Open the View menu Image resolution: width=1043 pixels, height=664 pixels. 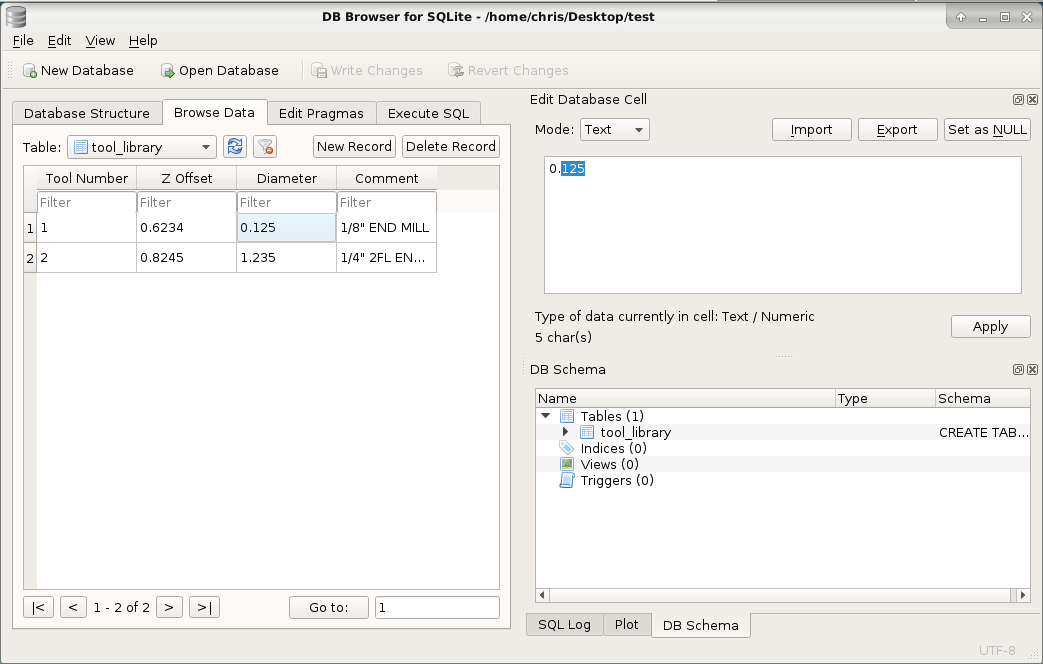[100, 41]
